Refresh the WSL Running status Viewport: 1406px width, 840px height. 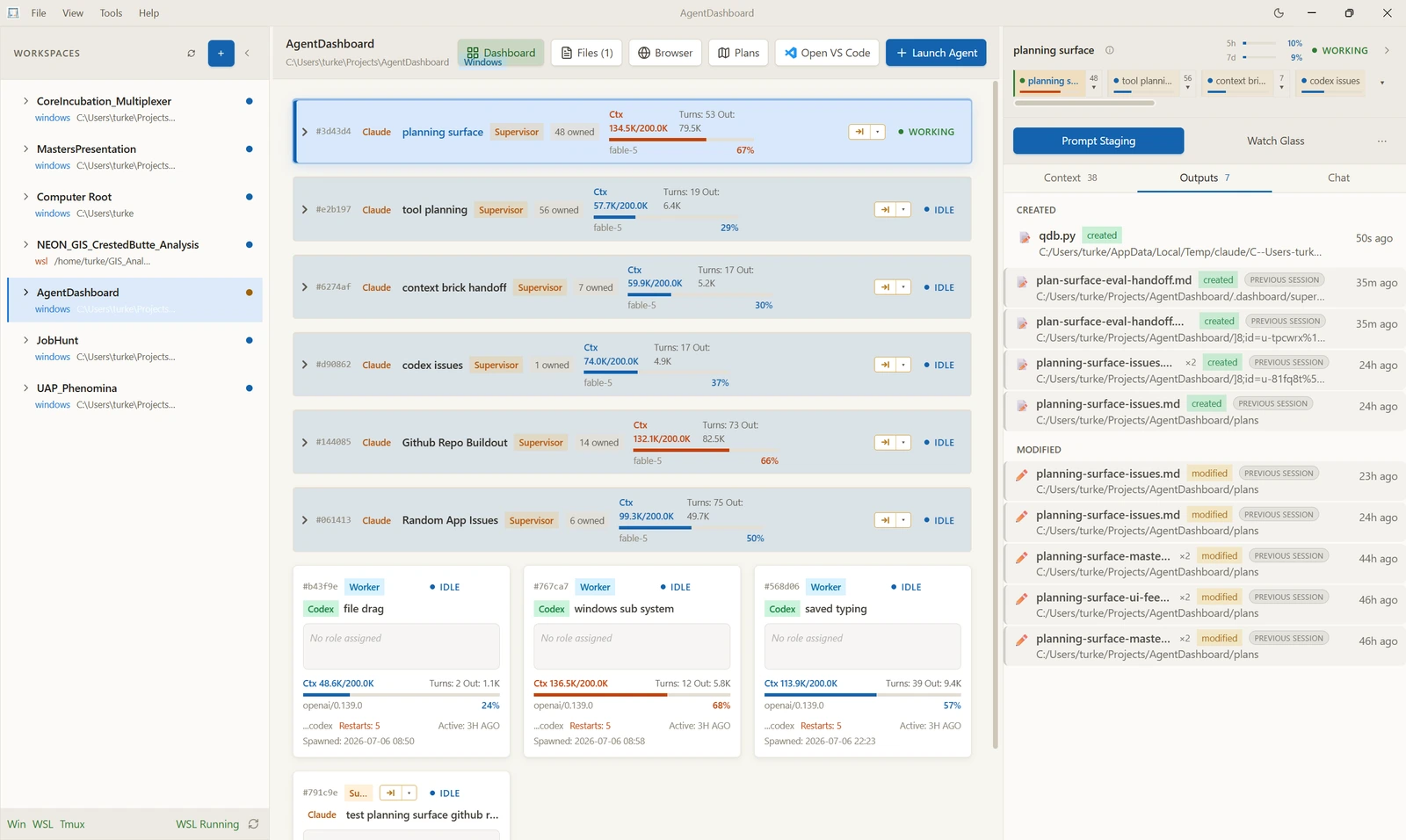253,824
